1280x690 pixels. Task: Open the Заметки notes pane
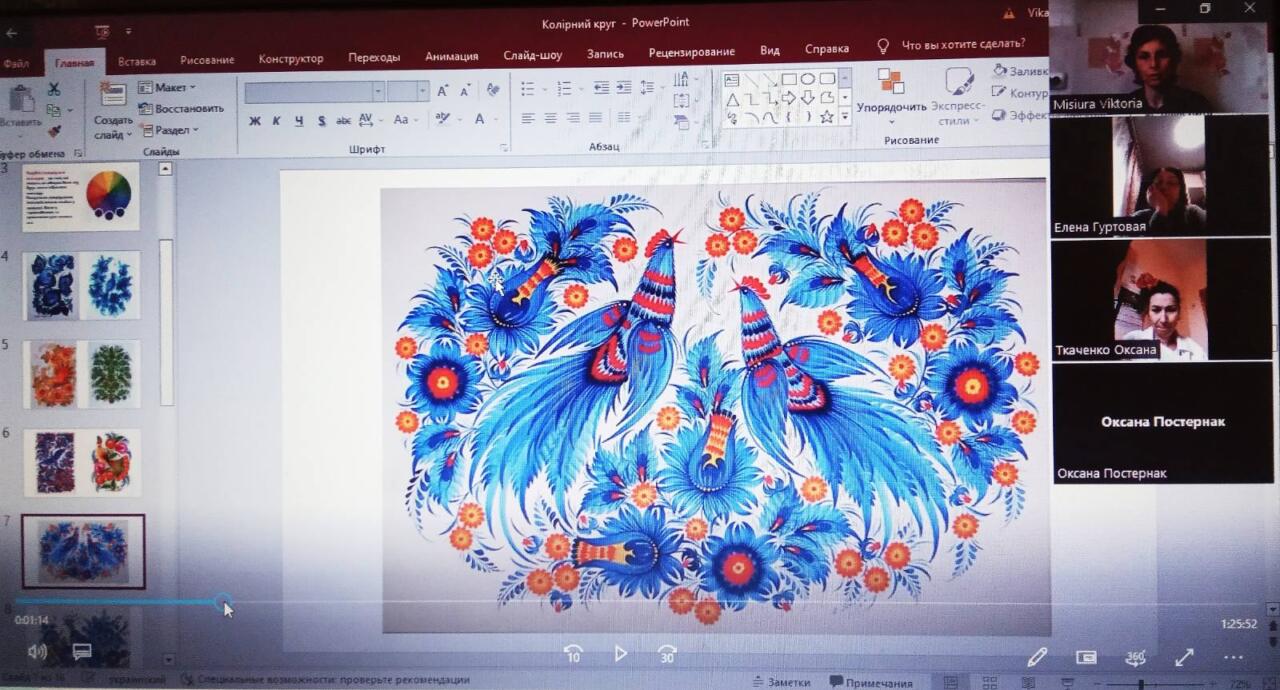[781, 682]
